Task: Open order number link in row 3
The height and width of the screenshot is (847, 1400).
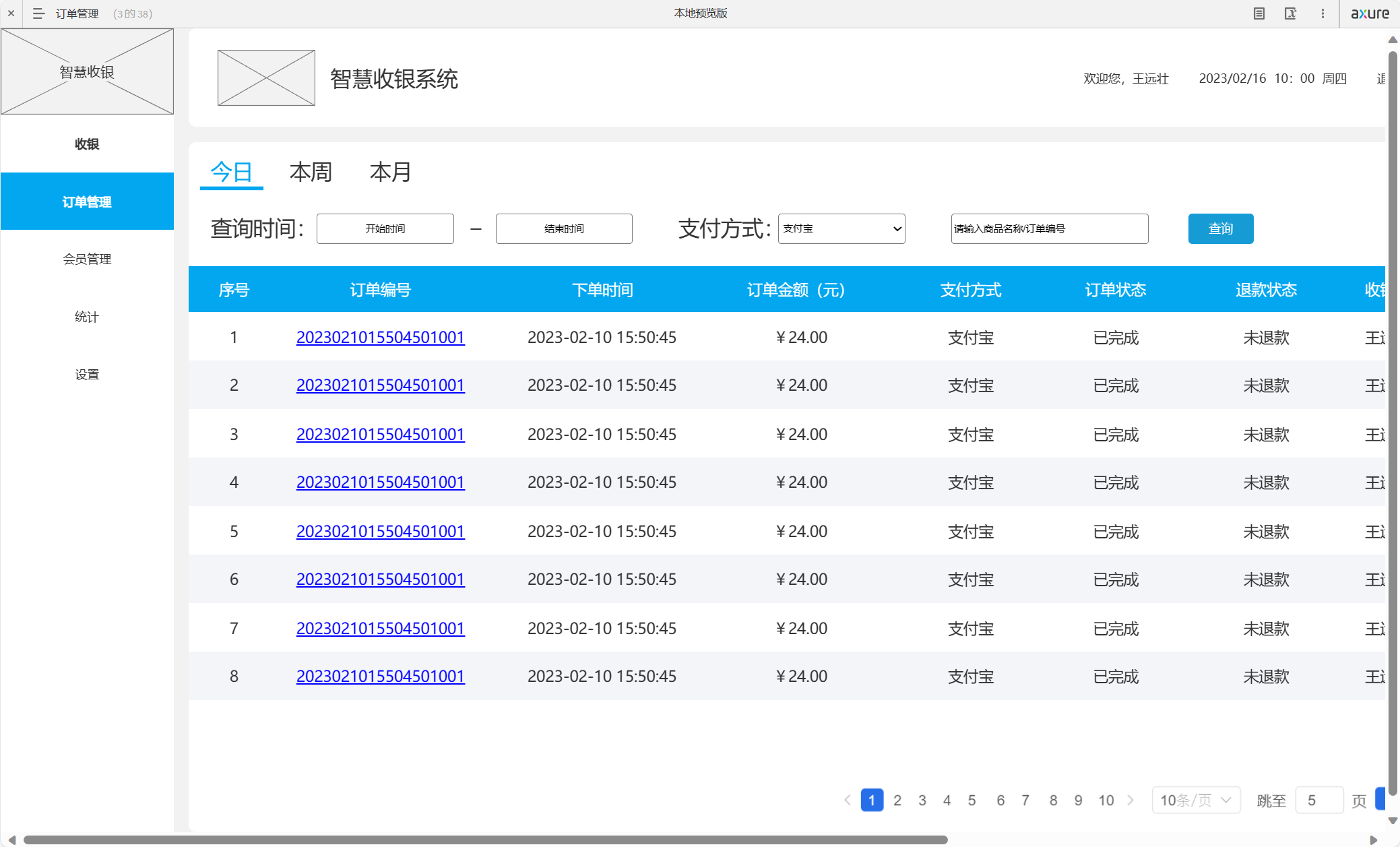Action: (381, 434)
